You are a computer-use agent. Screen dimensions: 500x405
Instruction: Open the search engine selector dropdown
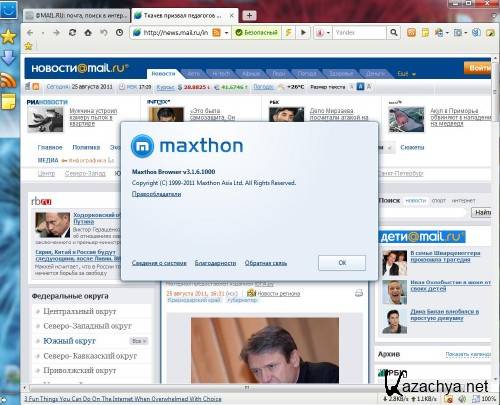(328, 33)
